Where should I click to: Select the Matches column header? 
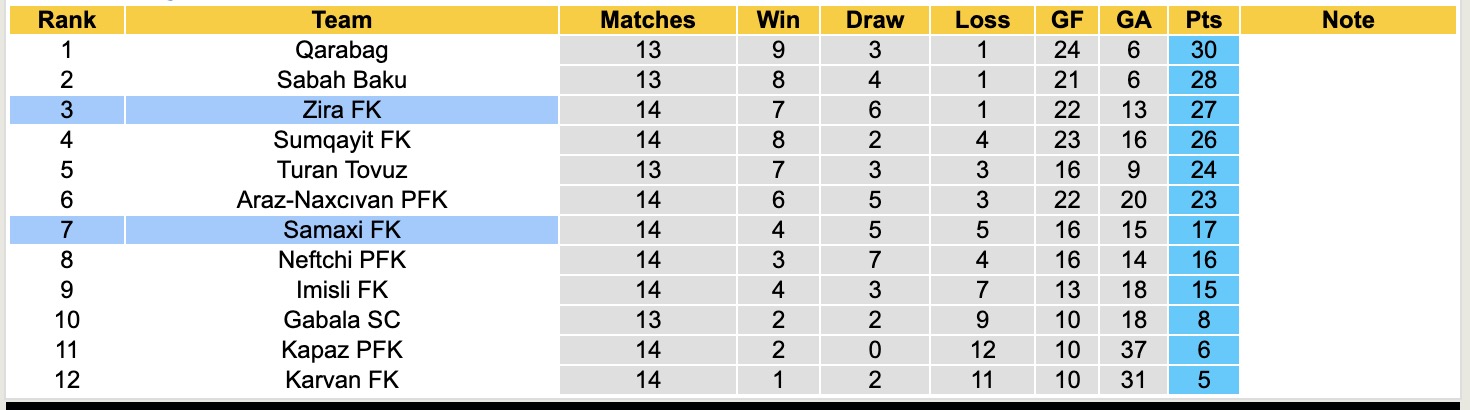647,20
